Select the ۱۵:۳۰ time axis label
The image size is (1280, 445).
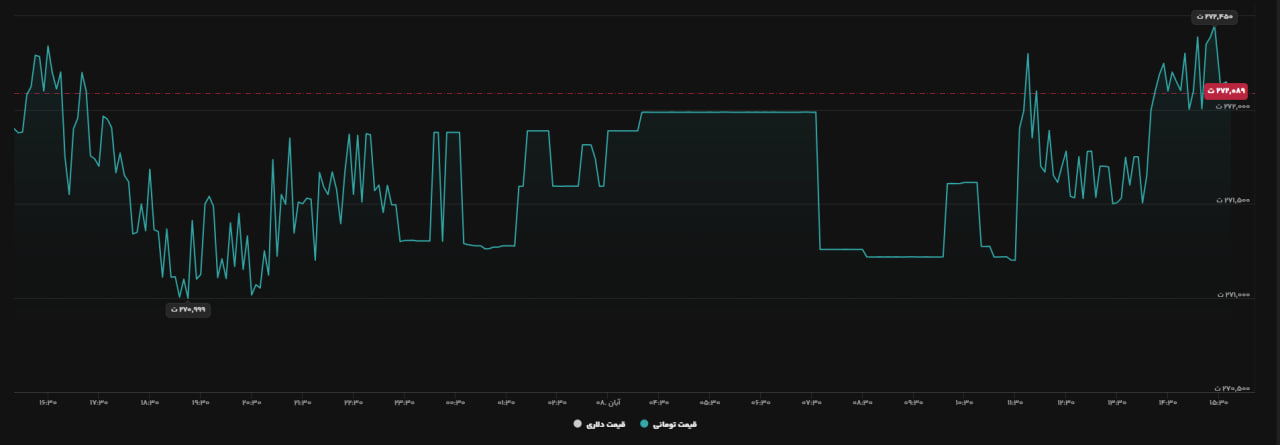(x=1218, y=403)
